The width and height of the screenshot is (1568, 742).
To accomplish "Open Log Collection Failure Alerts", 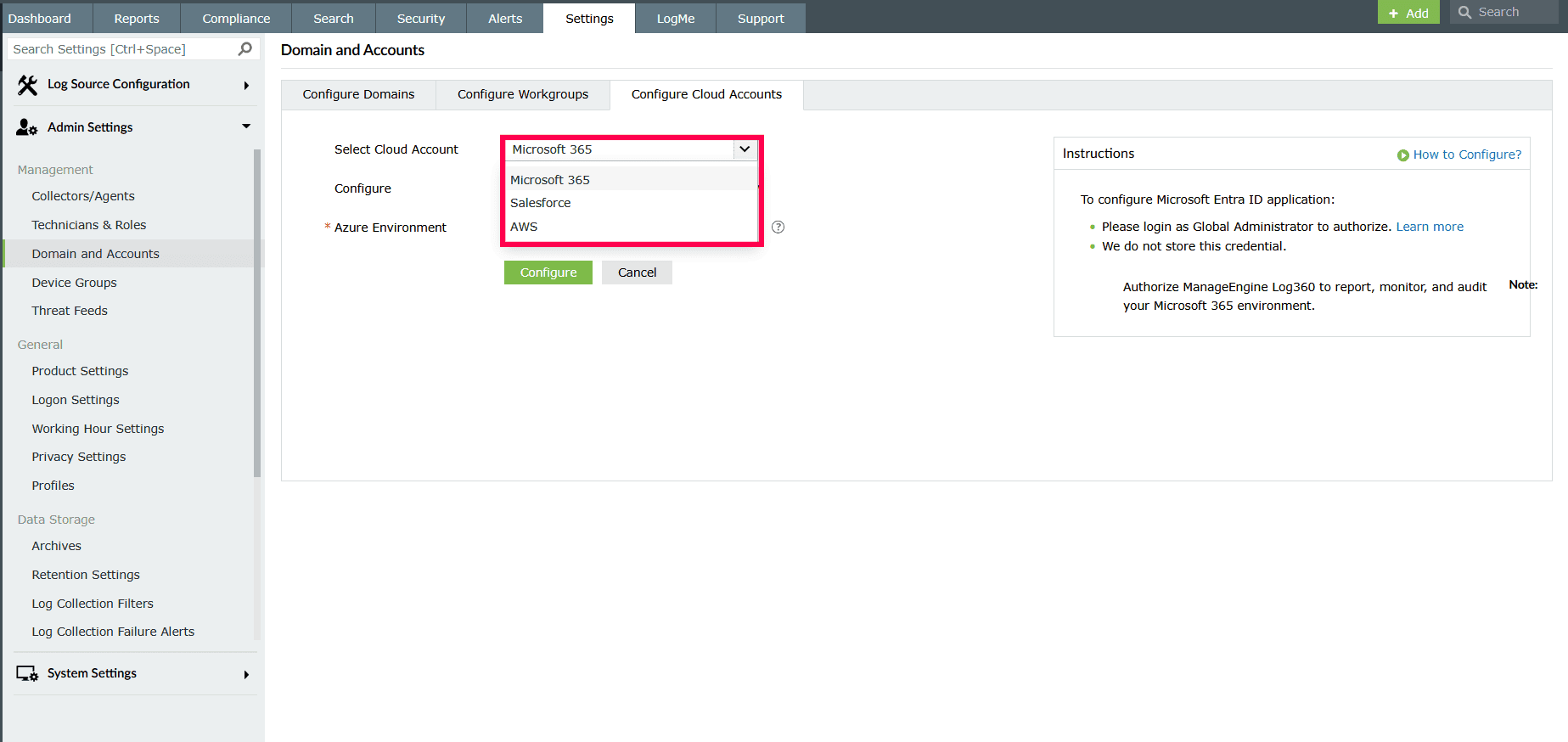I will click(113, 632).
